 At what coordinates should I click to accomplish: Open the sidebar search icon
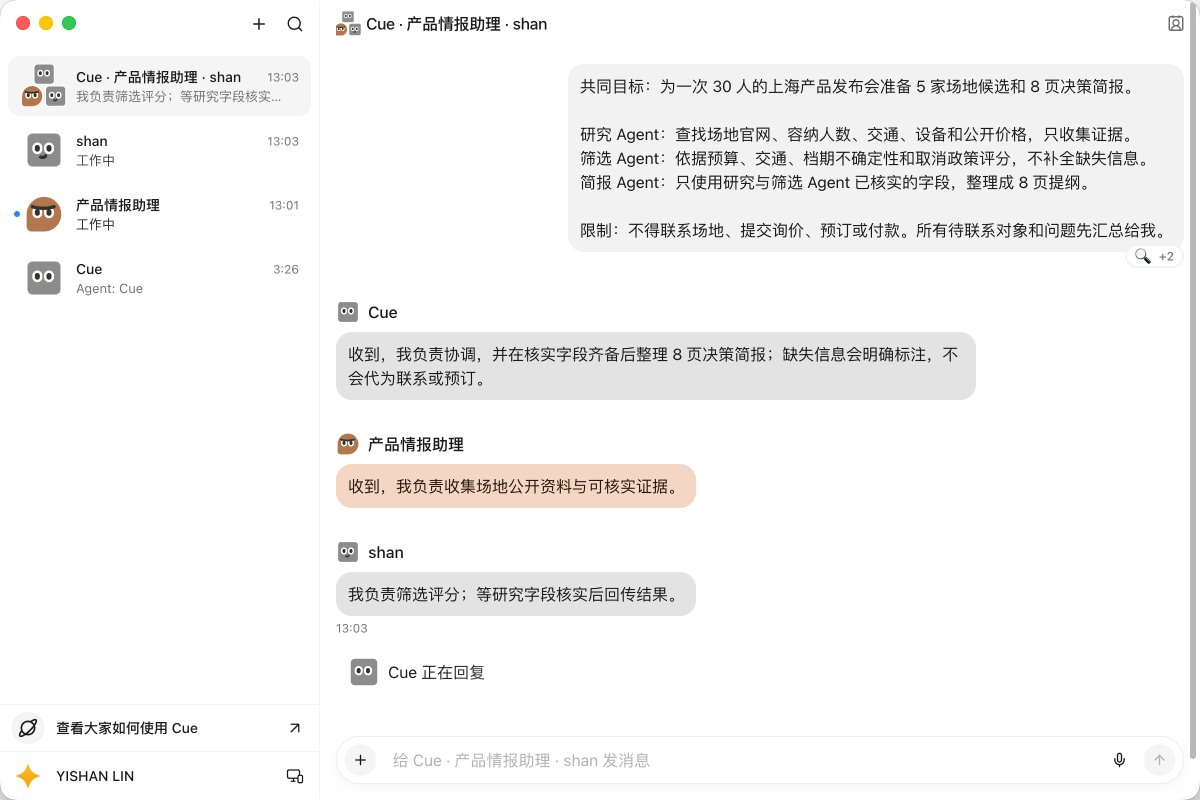[295, 24]
